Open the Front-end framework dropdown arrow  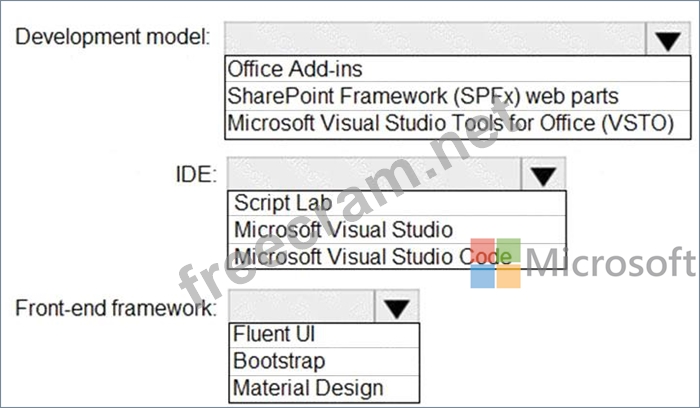(x=397, y=307)
